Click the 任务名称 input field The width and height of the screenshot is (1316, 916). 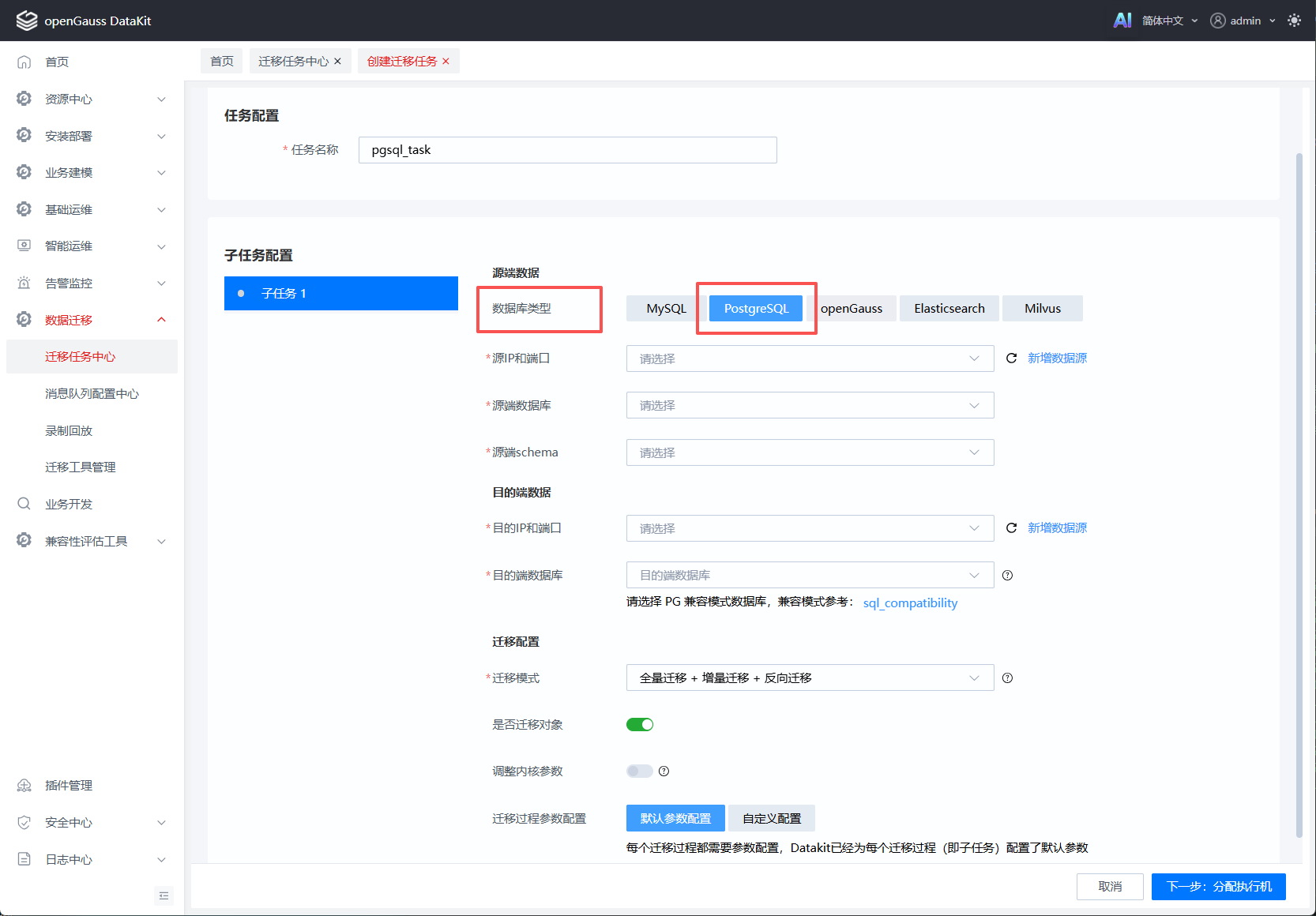(x=568, y=150)
